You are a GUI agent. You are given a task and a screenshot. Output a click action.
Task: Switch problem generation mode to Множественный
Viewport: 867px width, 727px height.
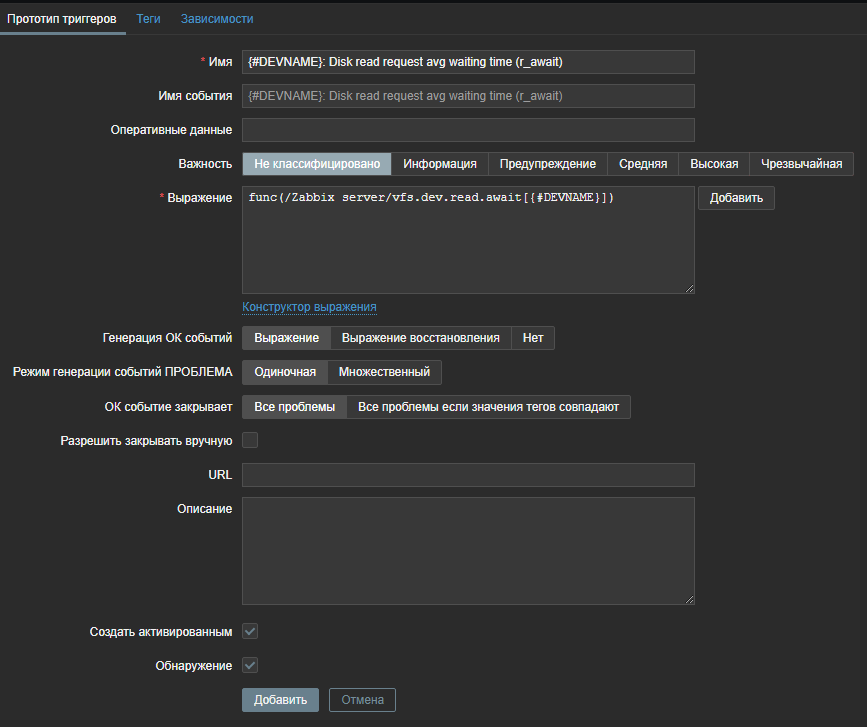(384, 372)
